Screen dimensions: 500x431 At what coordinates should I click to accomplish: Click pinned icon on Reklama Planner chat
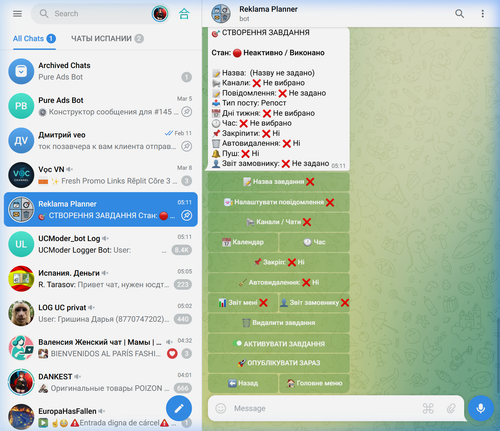click(187, 216)
